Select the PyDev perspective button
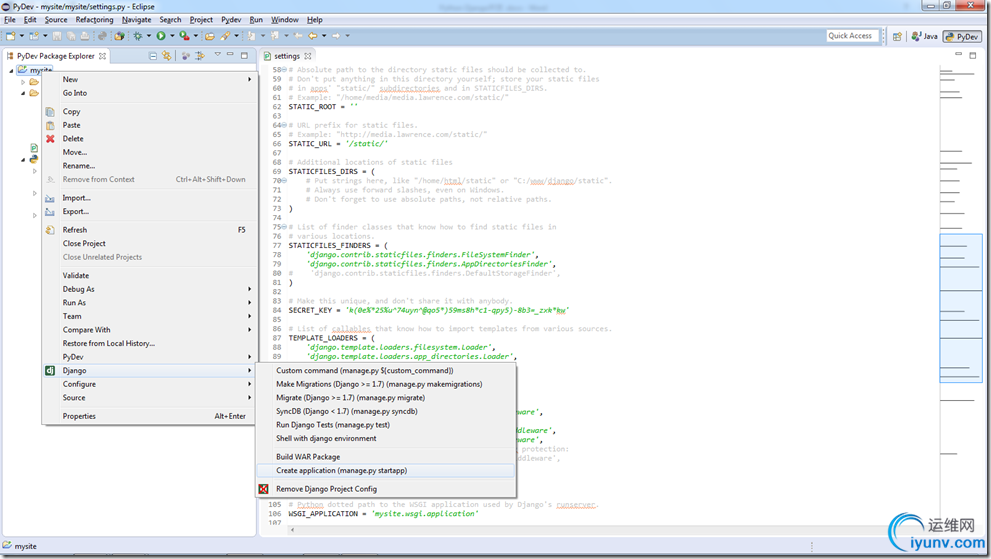The height and width of the screenshot is (559, 991). pos(961,37)
